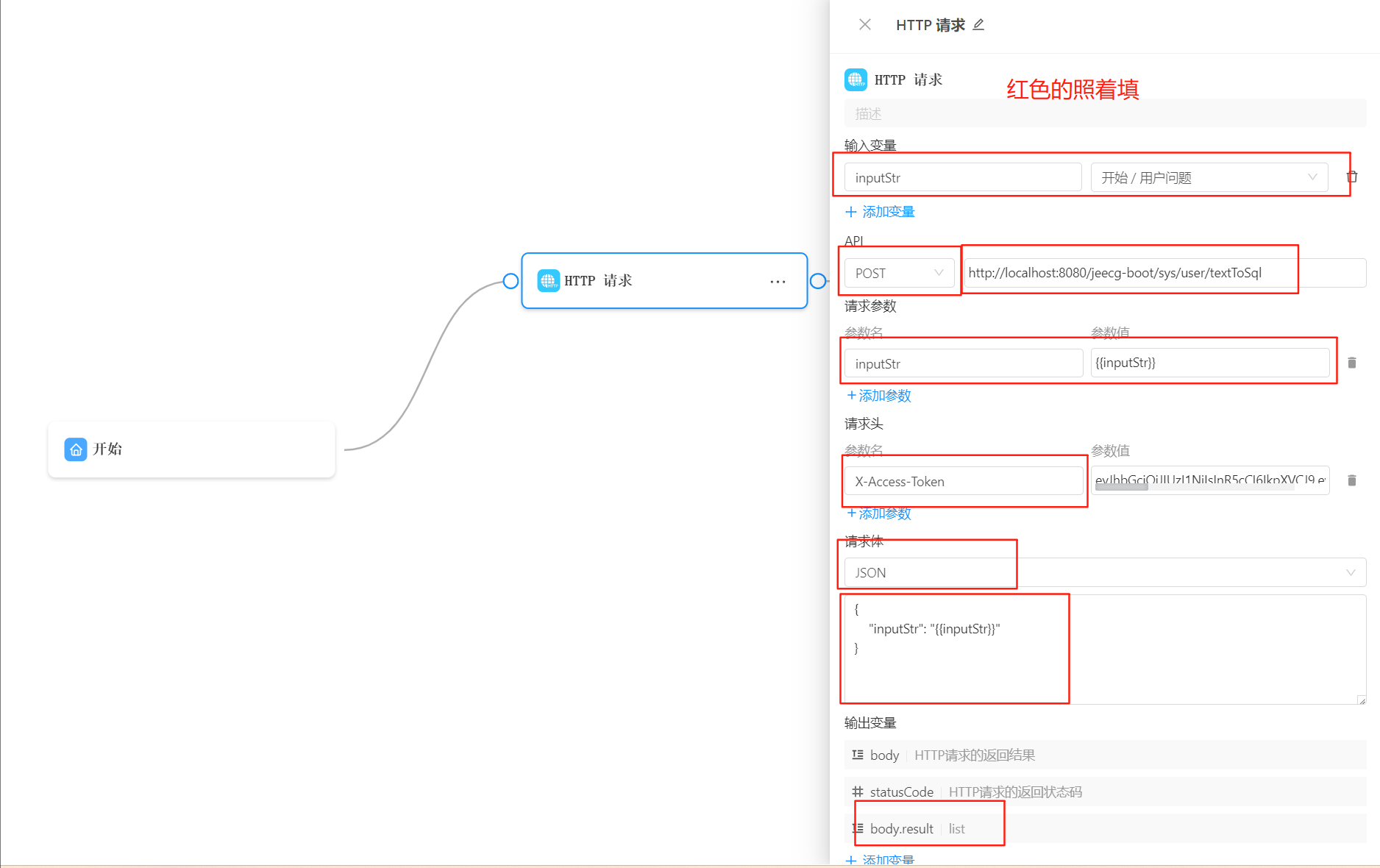Viewport: 1380px width, 868px height.
Task: Grab the textarea resize handle corner
Action: click(1362, 700)
